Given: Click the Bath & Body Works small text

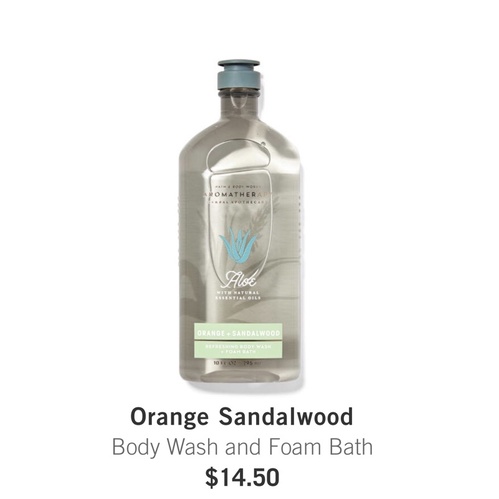Looking at the screenshot, I should point(238,186).
